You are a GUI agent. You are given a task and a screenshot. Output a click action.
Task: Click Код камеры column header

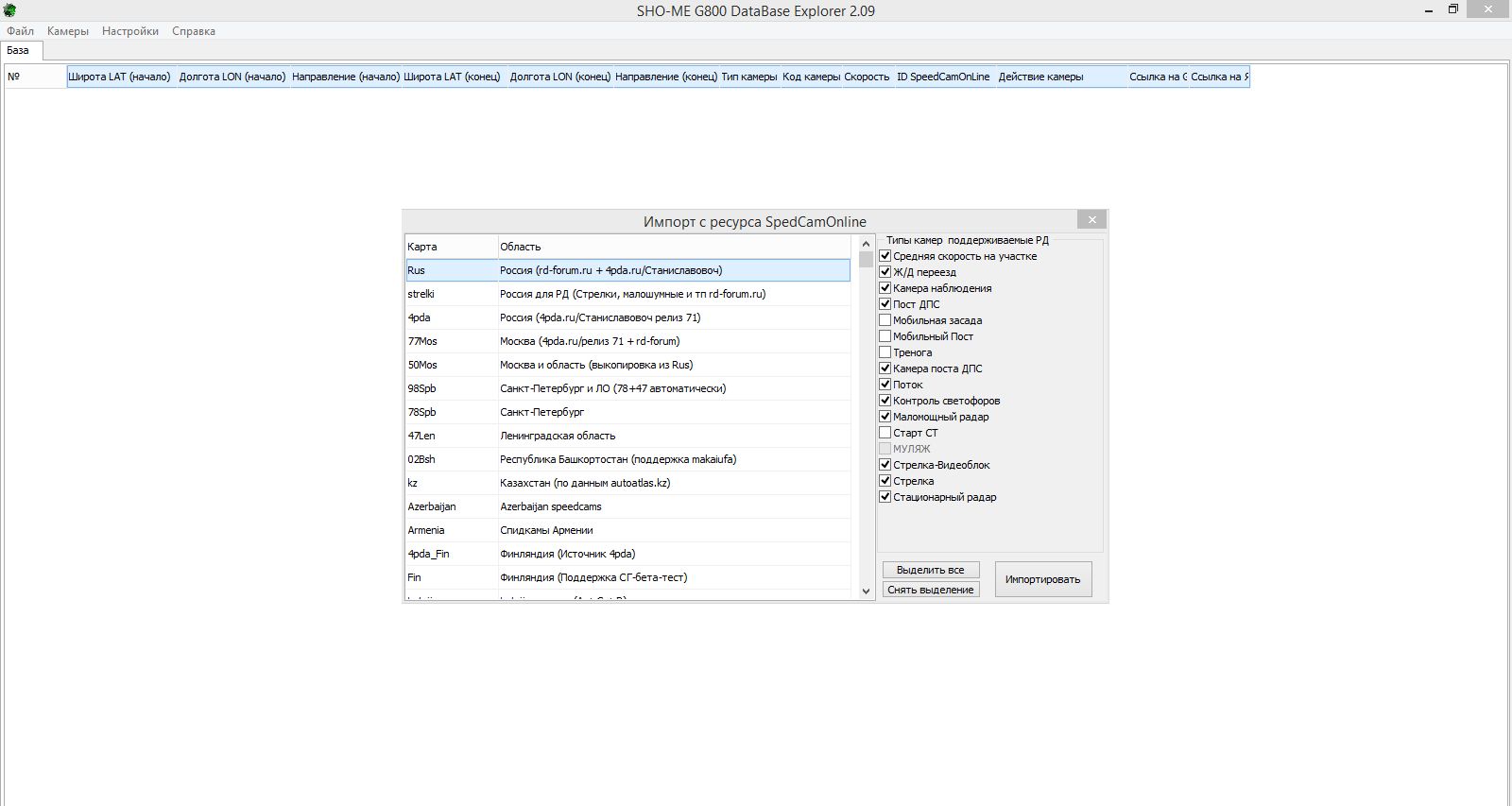coord(811,77)
